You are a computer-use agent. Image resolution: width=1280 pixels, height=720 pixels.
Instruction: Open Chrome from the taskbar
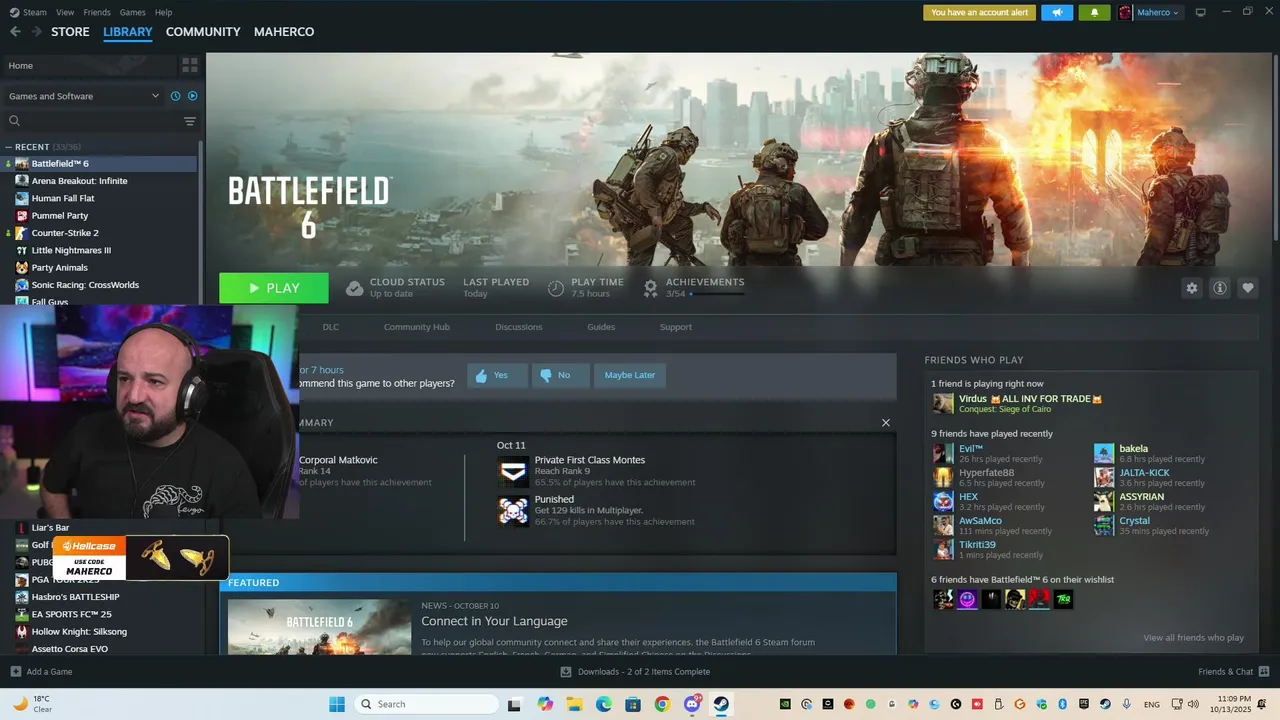[662, 704]
